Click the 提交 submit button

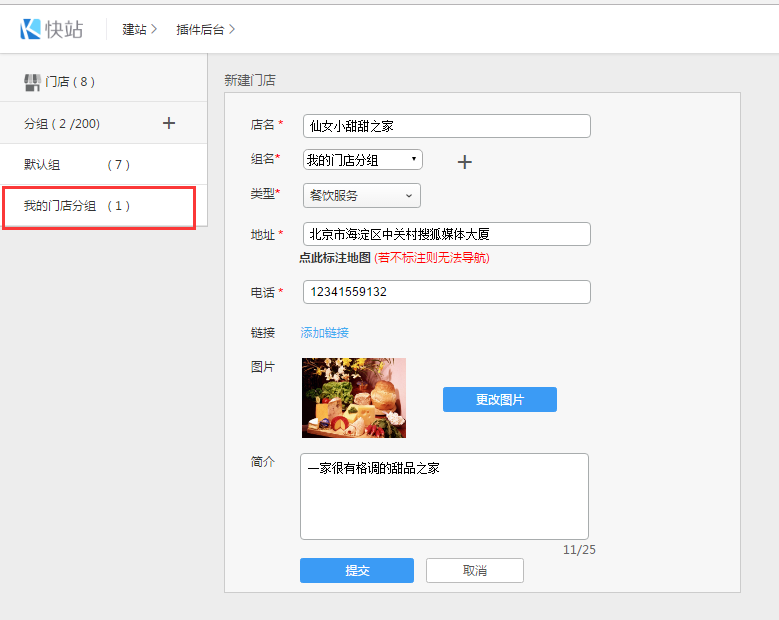point(356,570)
